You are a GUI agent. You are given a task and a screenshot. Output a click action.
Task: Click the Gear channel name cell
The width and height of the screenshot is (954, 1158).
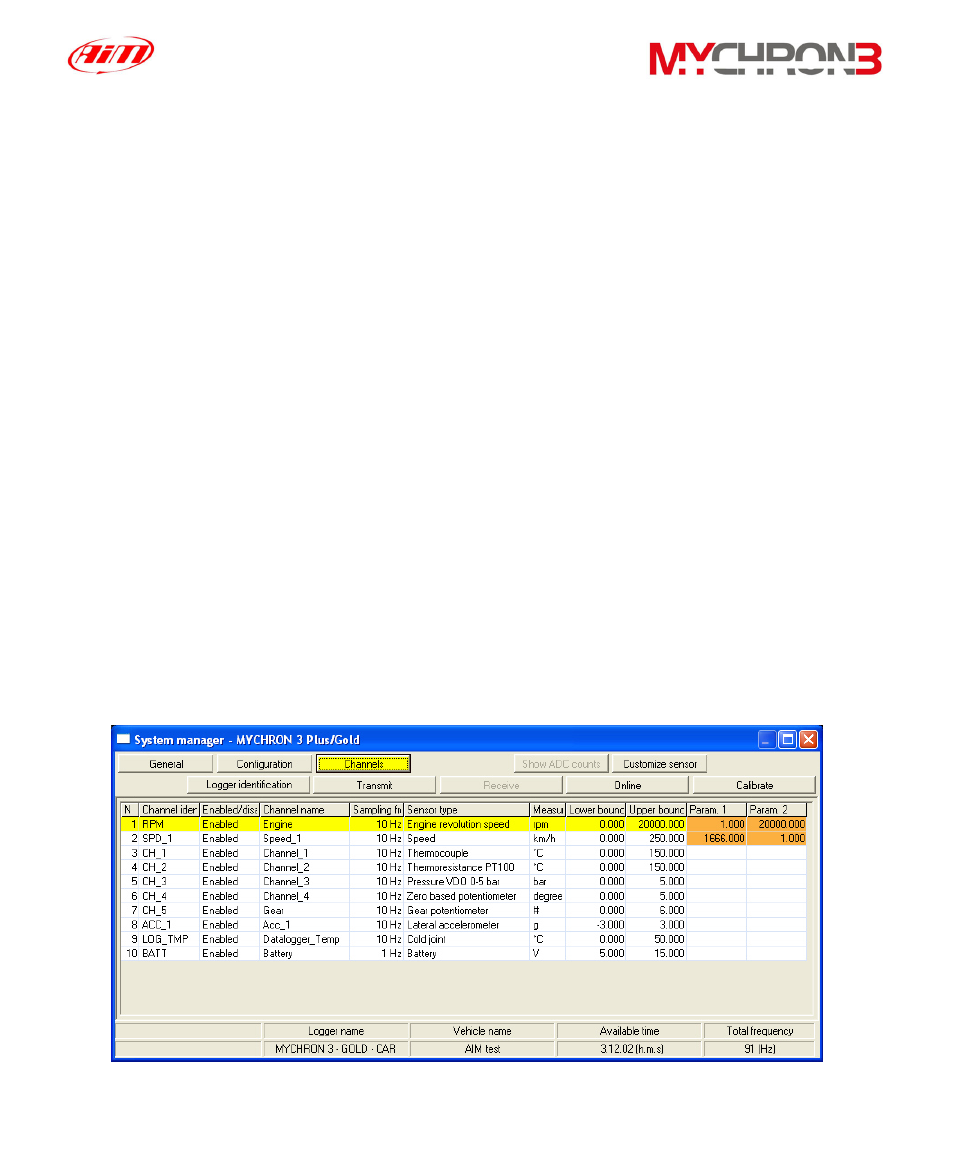coord(305,910)
